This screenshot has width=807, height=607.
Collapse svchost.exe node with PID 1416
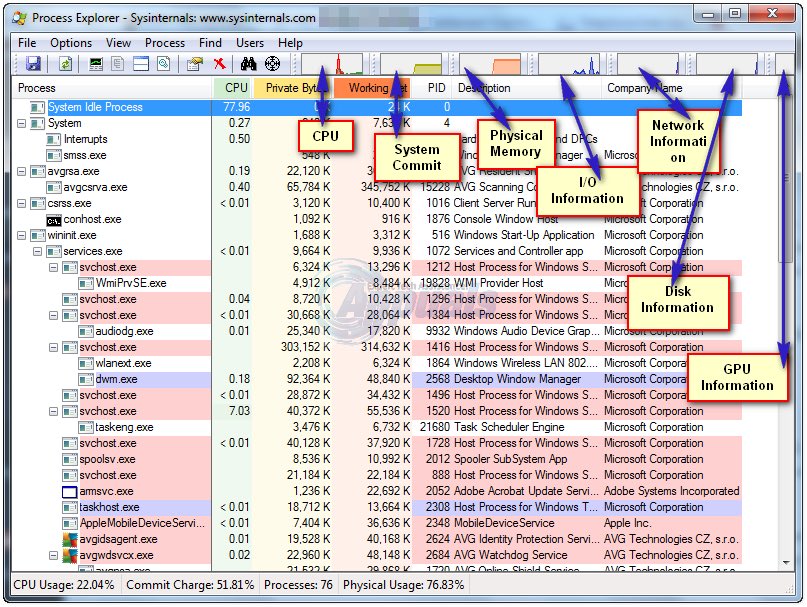pos(54,348)
